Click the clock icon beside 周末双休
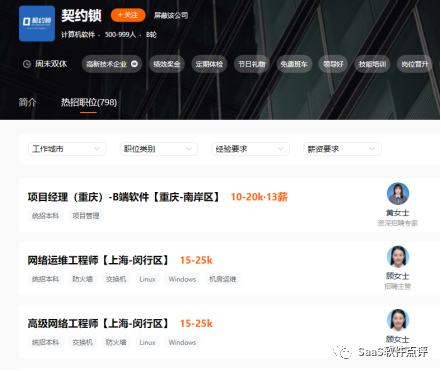 click(27, 64)
